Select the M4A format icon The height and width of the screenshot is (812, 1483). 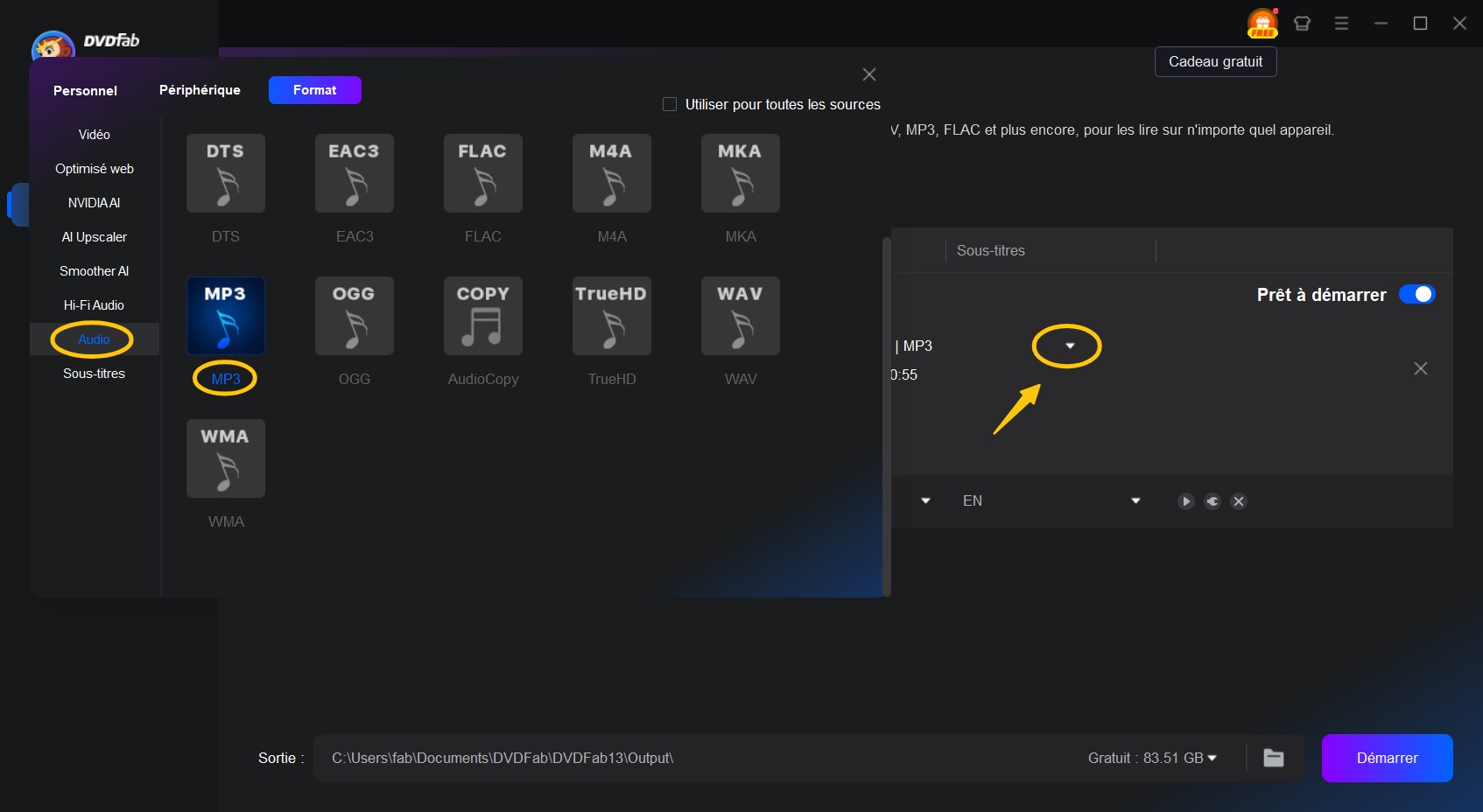point(612,173)
